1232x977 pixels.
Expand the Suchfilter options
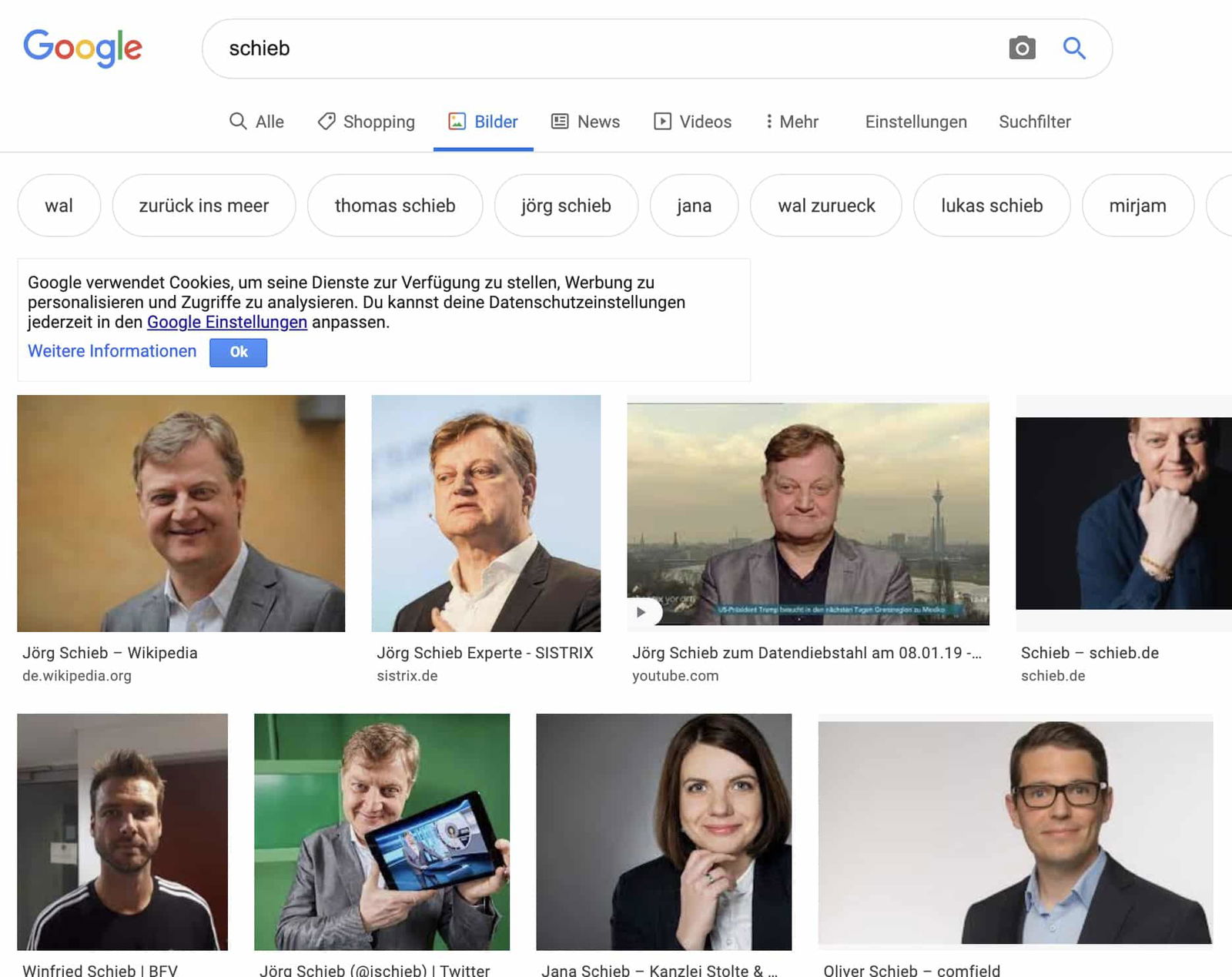(1034, 122)
